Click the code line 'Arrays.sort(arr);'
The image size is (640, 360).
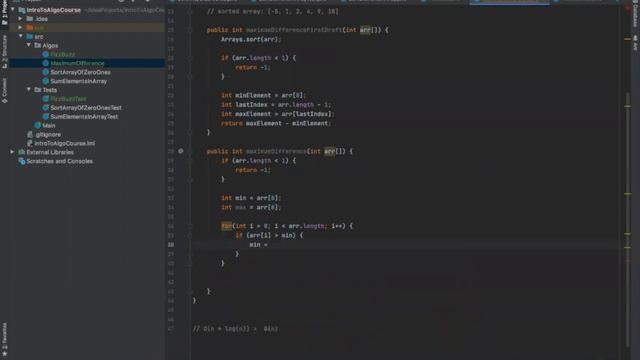[x=251, y=39]
